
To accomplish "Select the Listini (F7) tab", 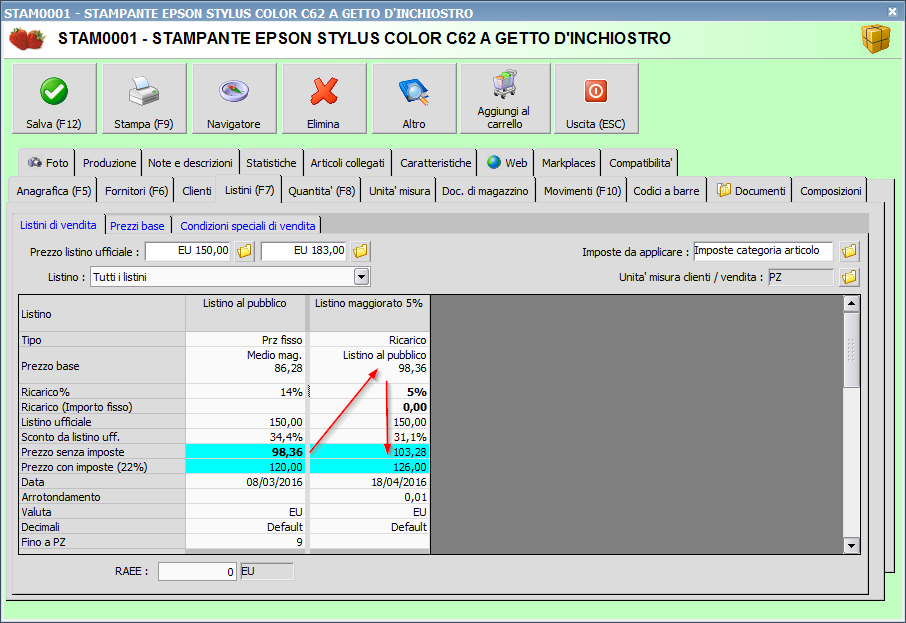I will [249, 190].
